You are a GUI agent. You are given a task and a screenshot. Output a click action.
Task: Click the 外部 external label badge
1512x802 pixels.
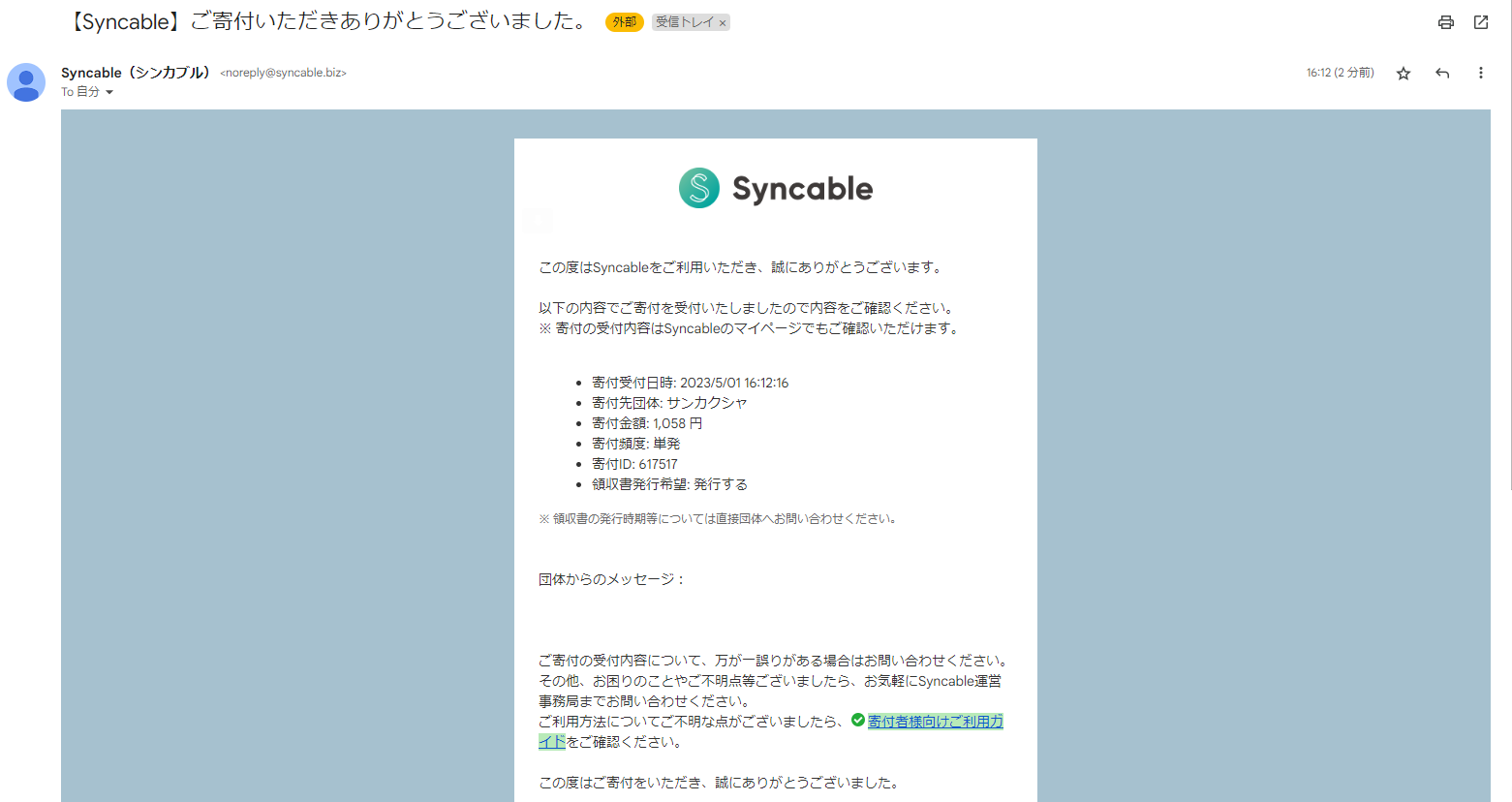pos(624,22)
